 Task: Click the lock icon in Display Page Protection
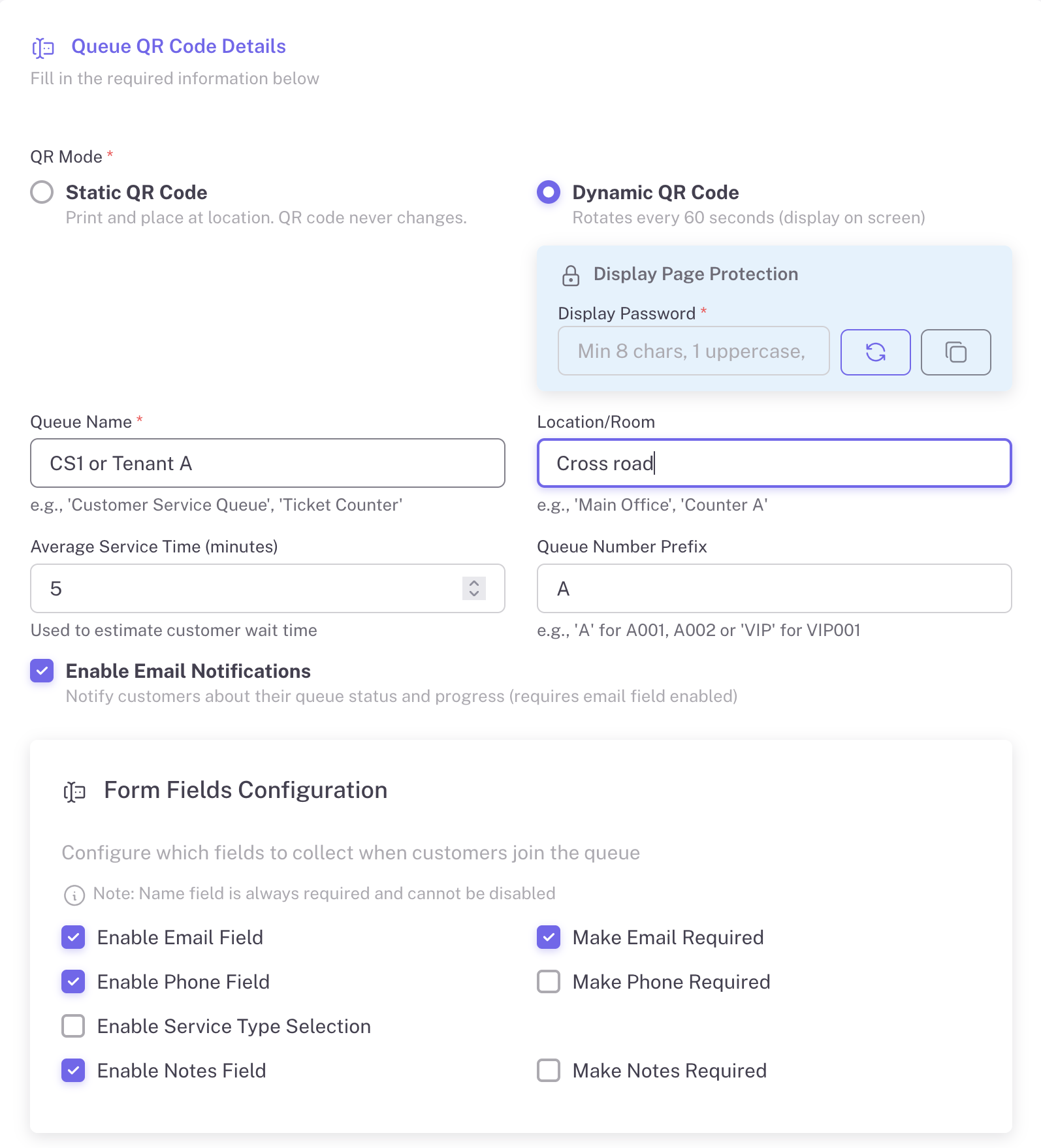571,274
